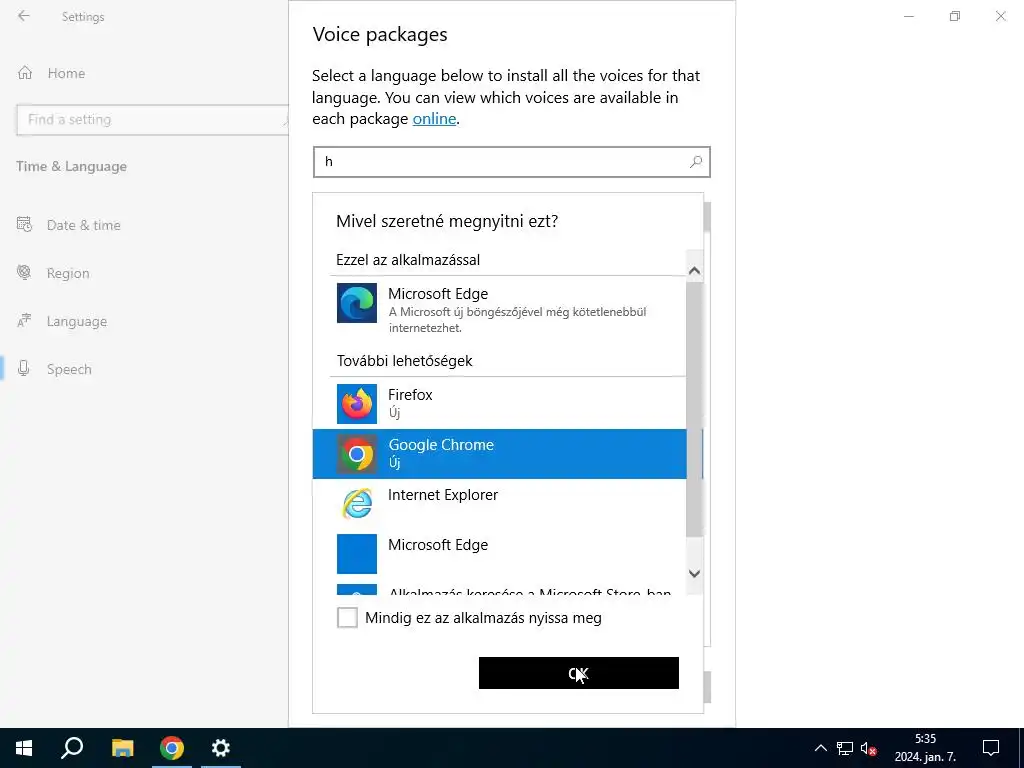The width and height of the screenshot is (1024, 768).
Task: Click the muted volume tray icon
Action: point(869,748)
